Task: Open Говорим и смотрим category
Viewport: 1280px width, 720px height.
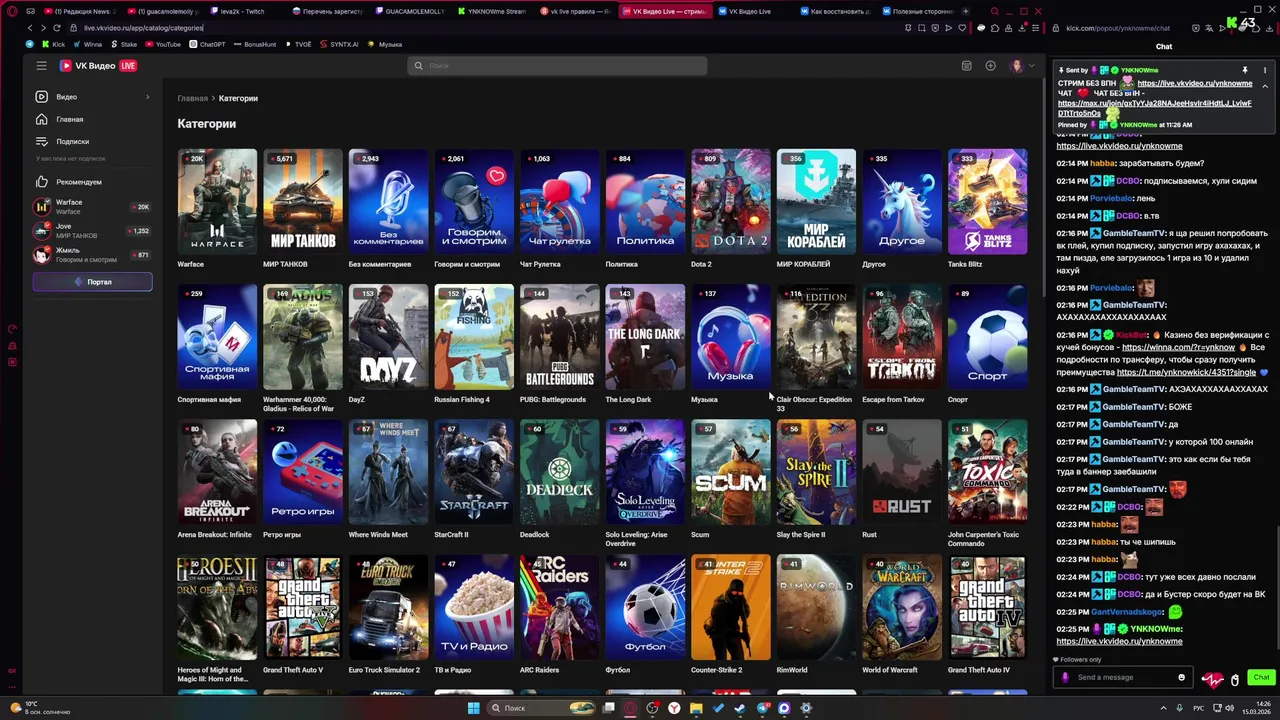Action: point(474,201)
